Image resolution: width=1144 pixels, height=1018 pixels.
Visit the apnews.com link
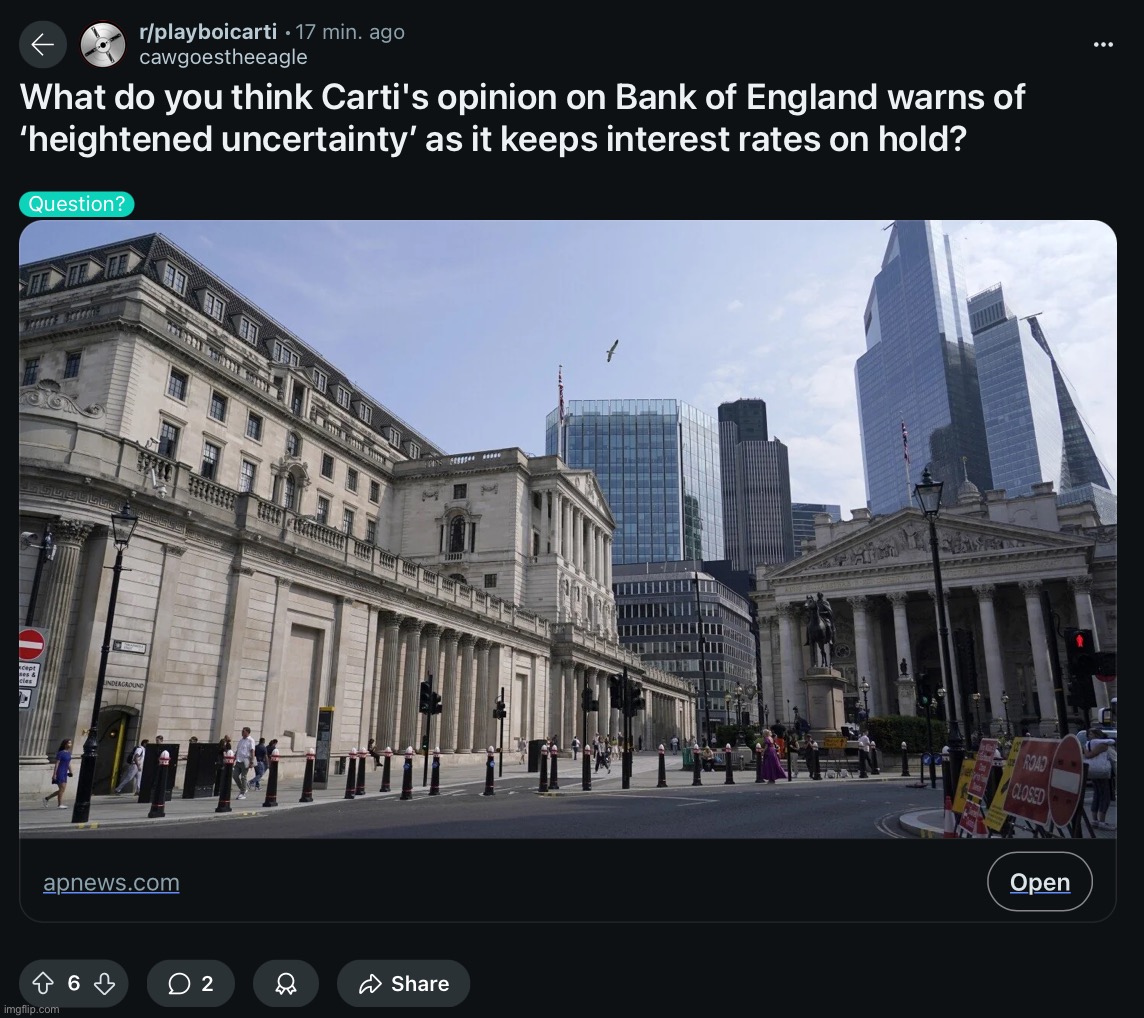[x=111, y=882]
